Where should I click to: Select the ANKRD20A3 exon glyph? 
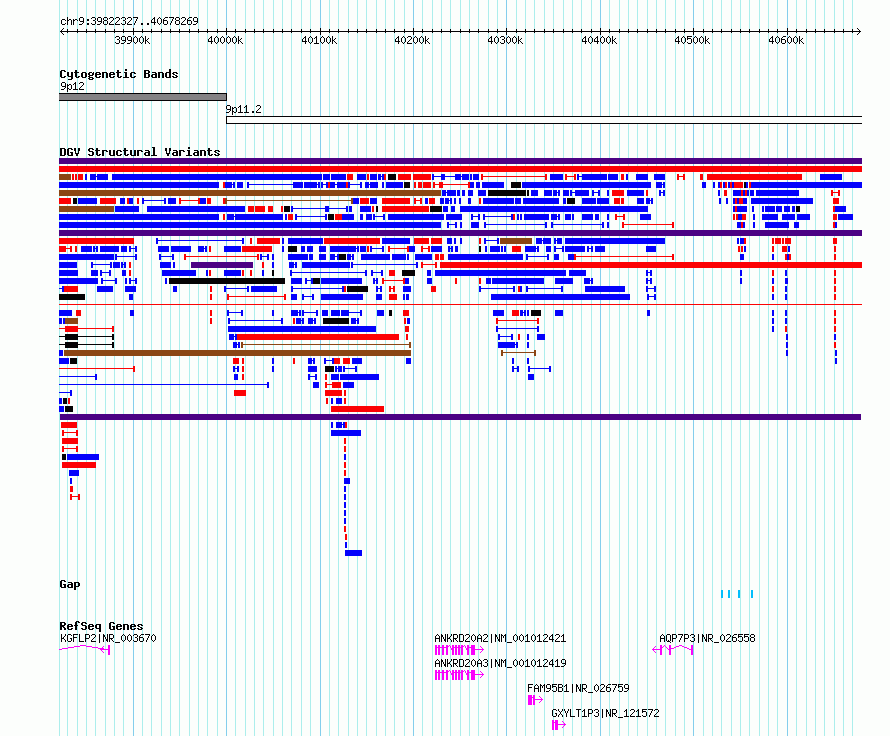click(459, 675)
